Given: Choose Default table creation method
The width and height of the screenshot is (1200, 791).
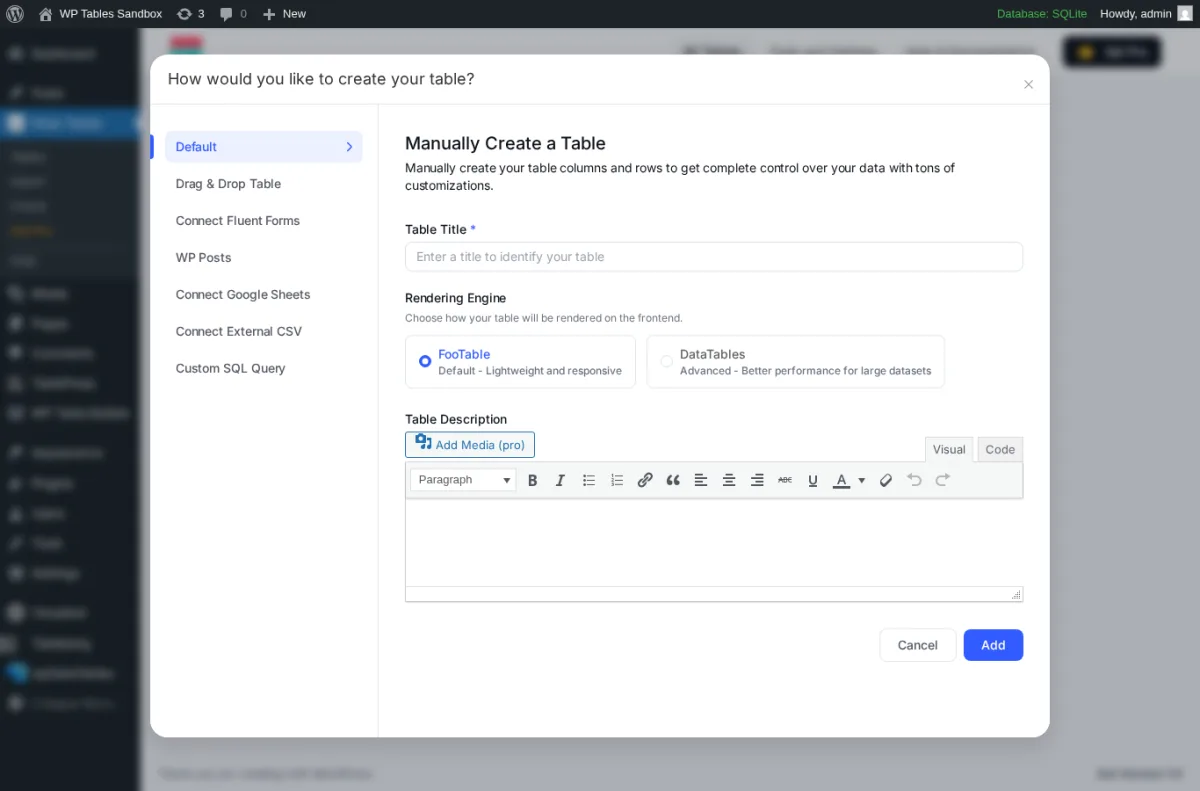Looking at the screenshot, I should [264, 147].
